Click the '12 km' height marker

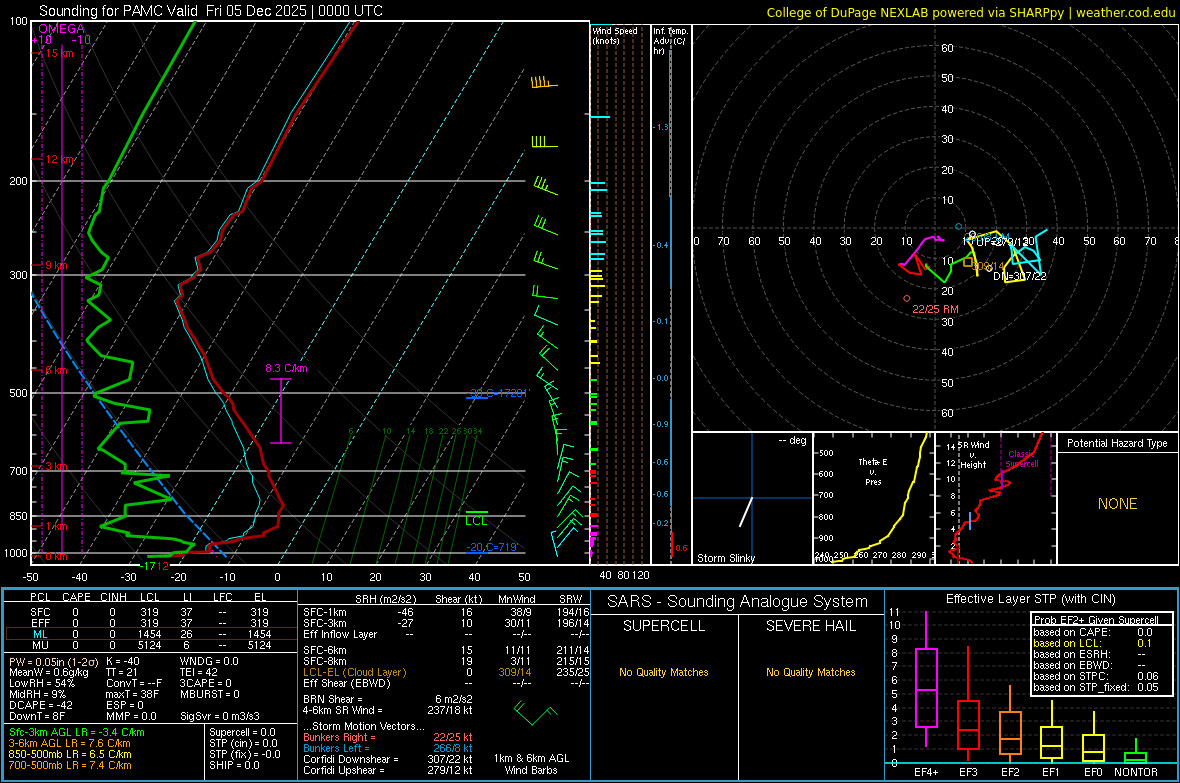(x=59, y=160)
